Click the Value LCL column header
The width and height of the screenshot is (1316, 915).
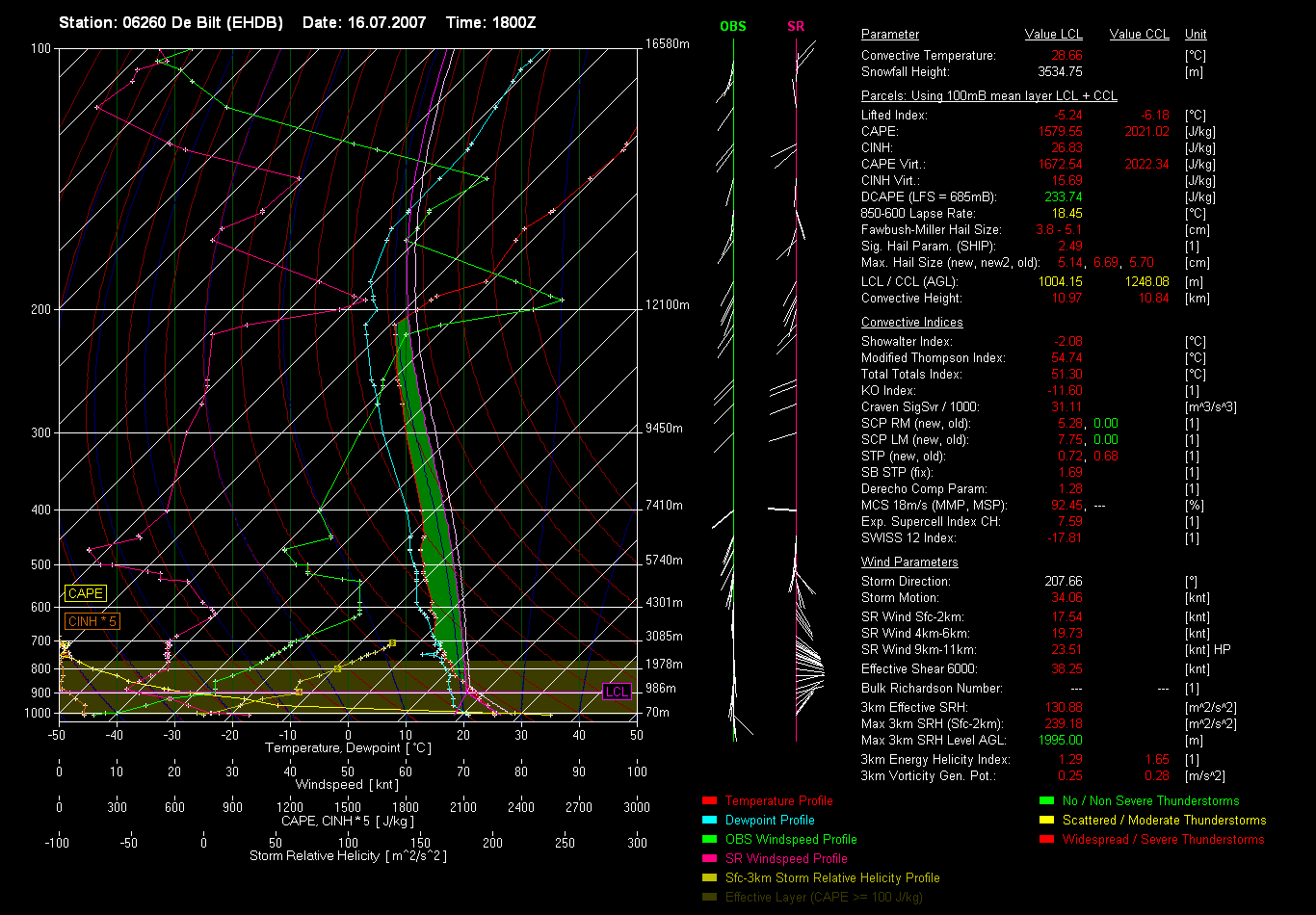[x=1054, y=35]
